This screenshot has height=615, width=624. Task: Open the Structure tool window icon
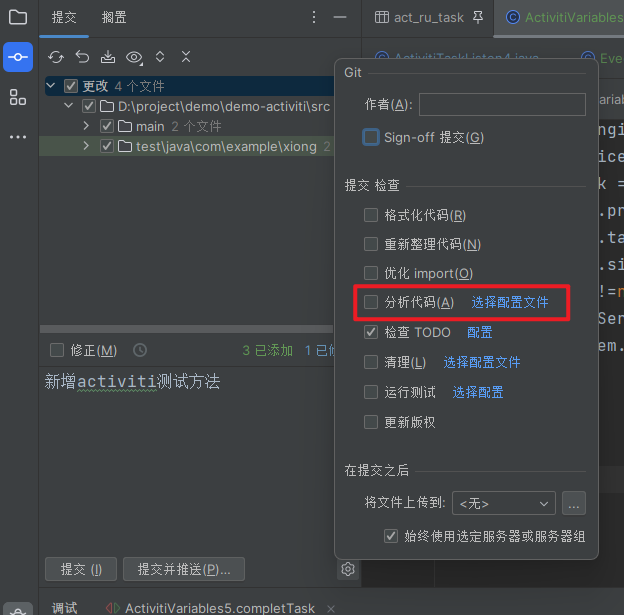click(x=18, y=97)
